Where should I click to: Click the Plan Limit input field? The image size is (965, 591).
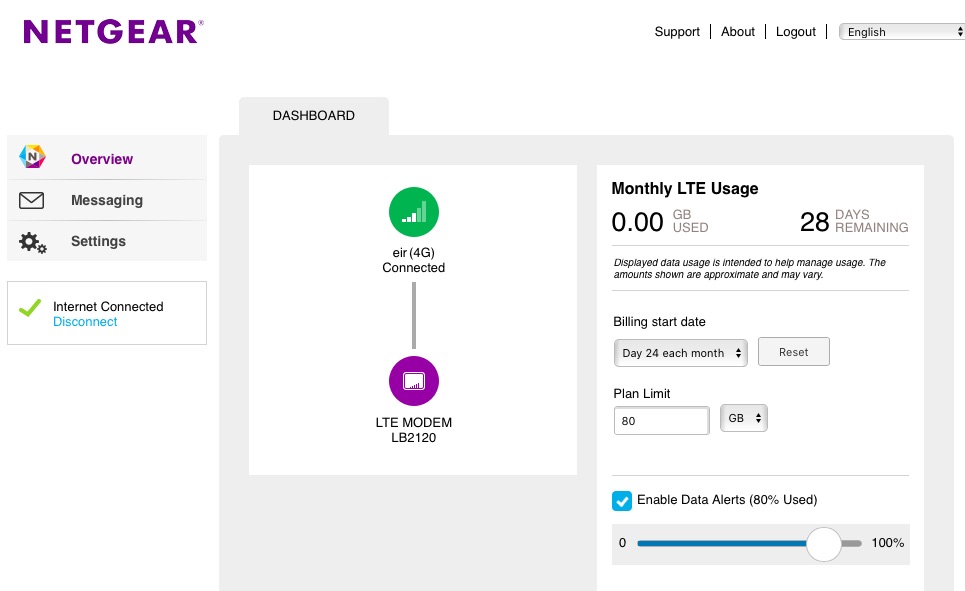(661, 421)
